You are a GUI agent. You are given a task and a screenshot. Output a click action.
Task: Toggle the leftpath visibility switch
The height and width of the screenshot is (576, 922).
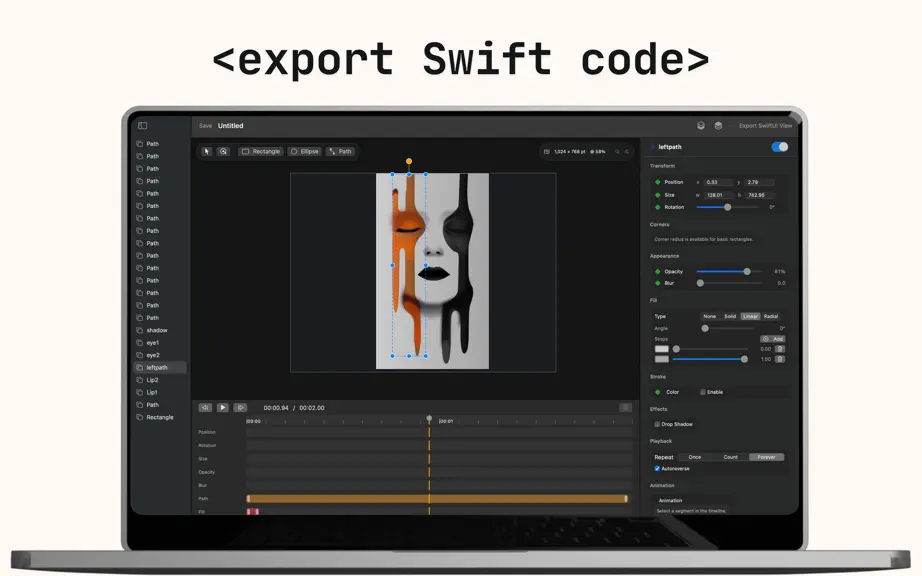(x=780, y=147)
